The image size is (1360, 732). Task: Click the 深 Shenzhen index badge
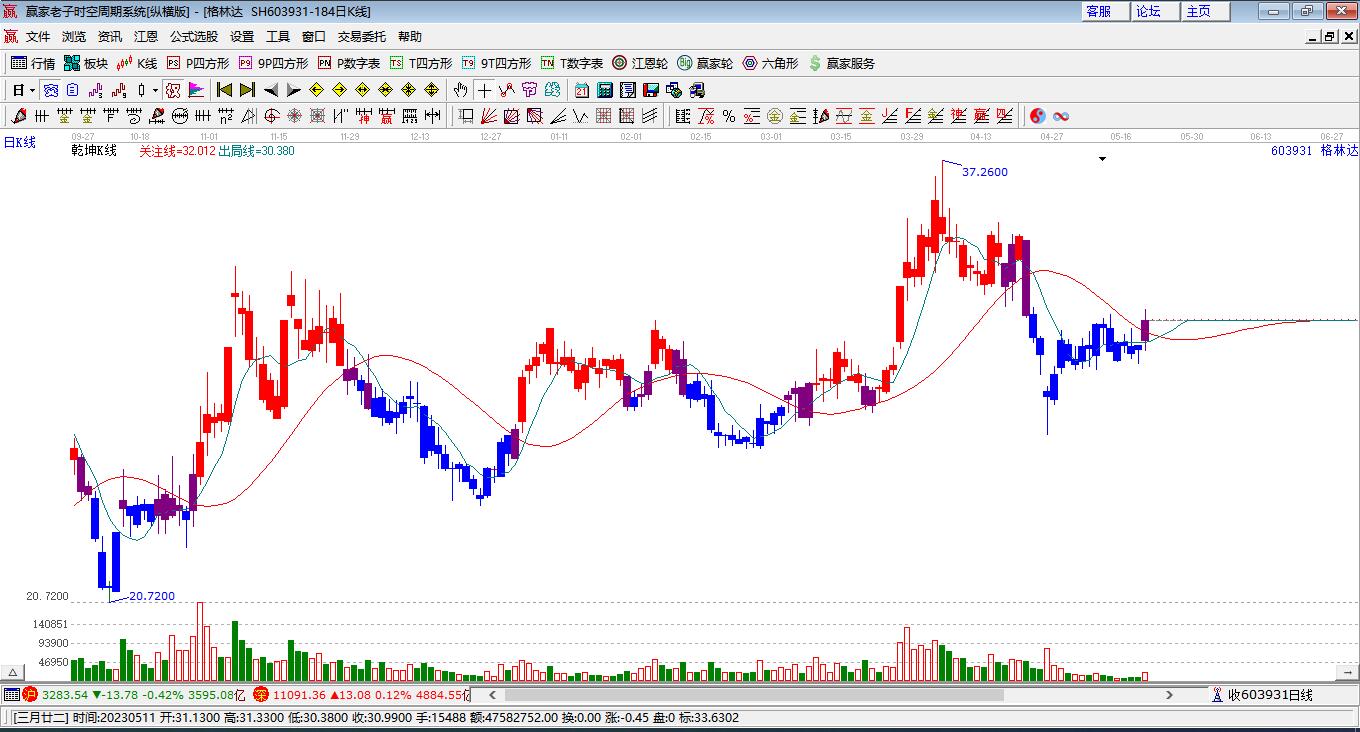point(260,694)
